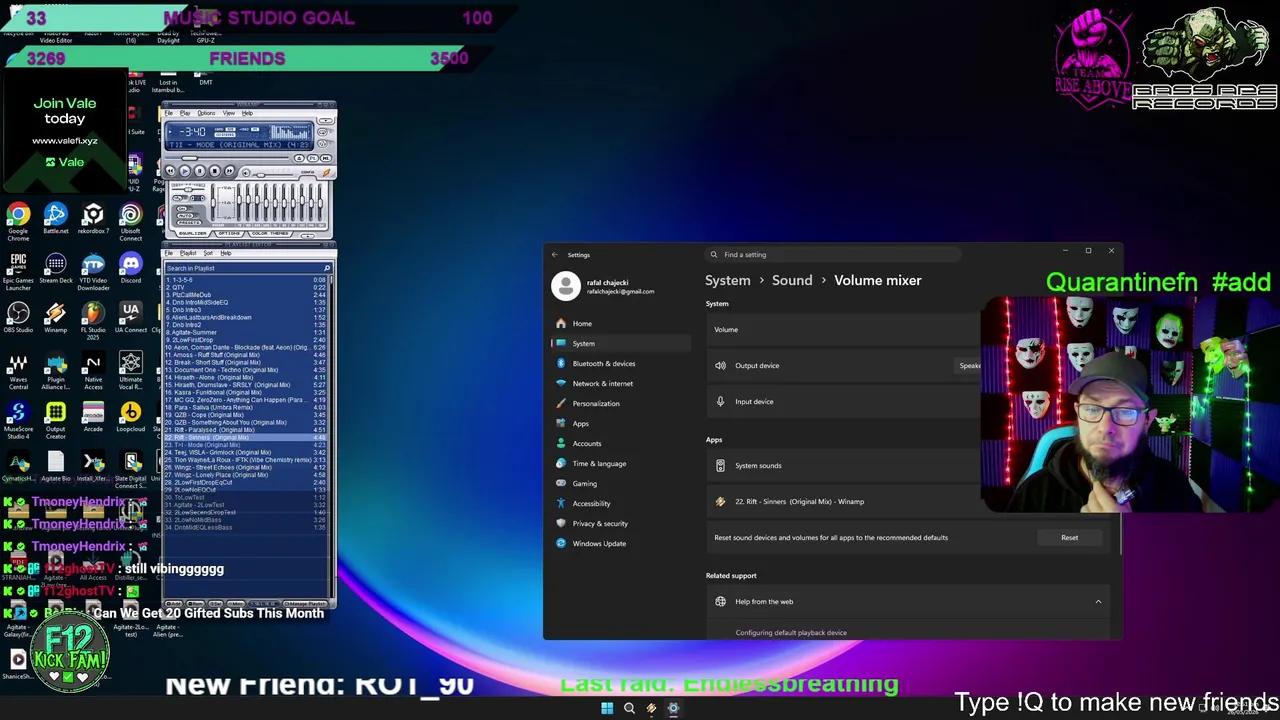Open the Sort menu in Playlist Editor
The image size is (1280, 720).
click(208, 253)
